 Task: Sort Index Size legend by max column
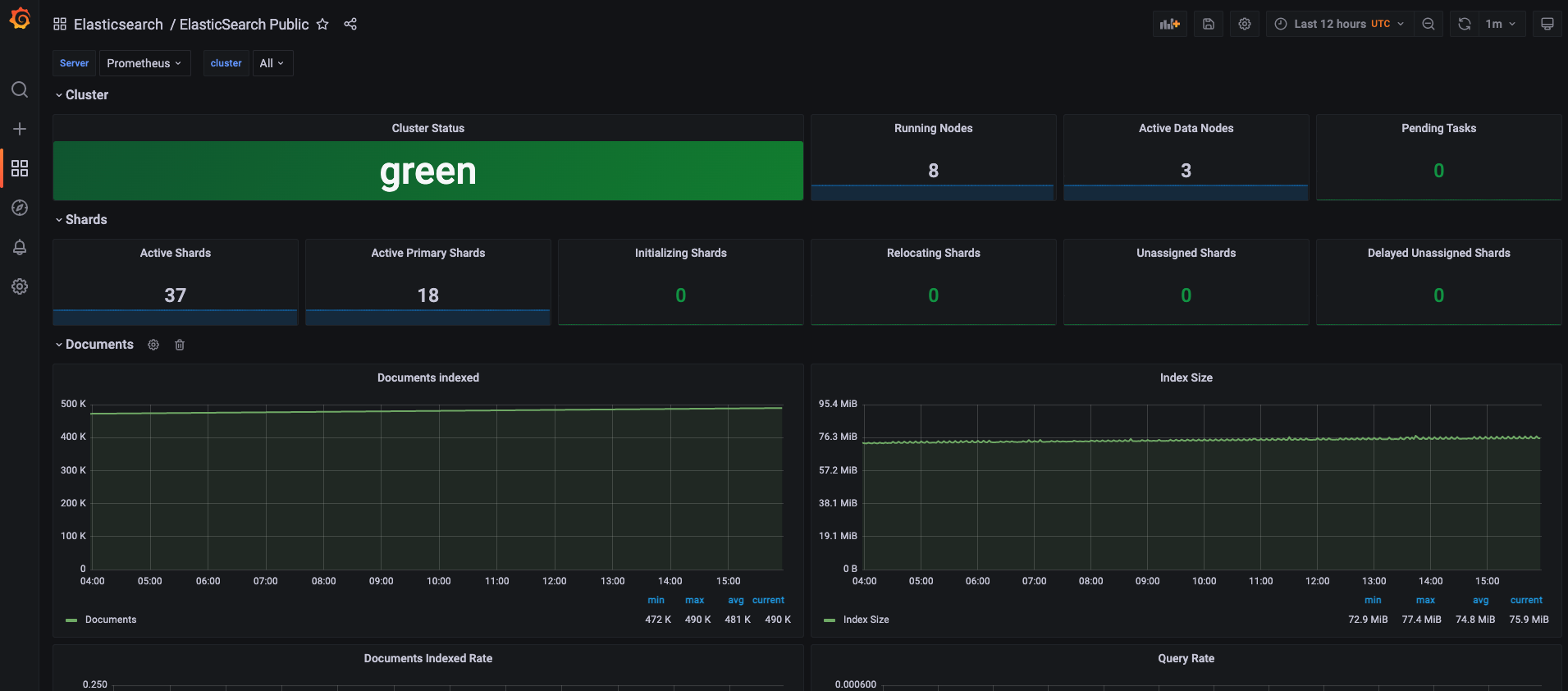pyautogui.click(x=1426, y=600)
